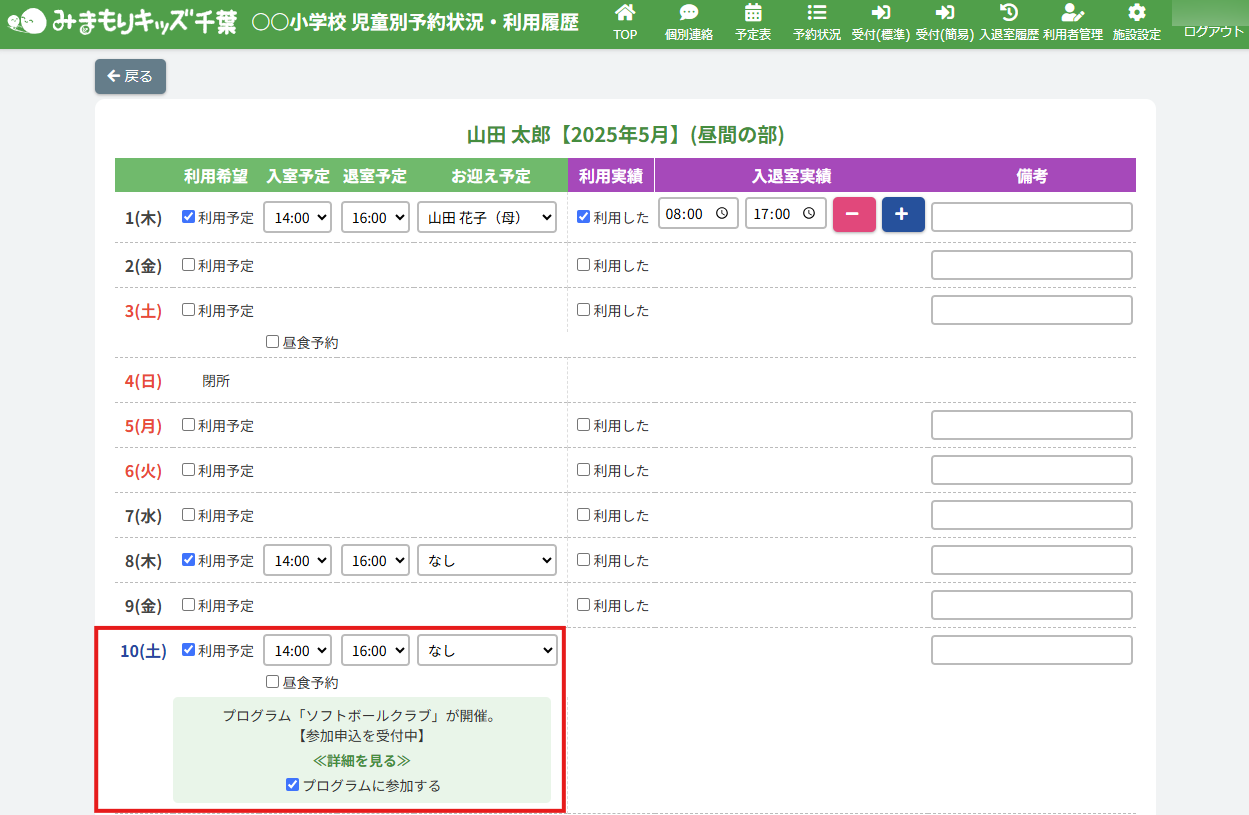Click ログアウト in the header
The width and height of the screenshot is (1249, 815).
coord(1213,32)
